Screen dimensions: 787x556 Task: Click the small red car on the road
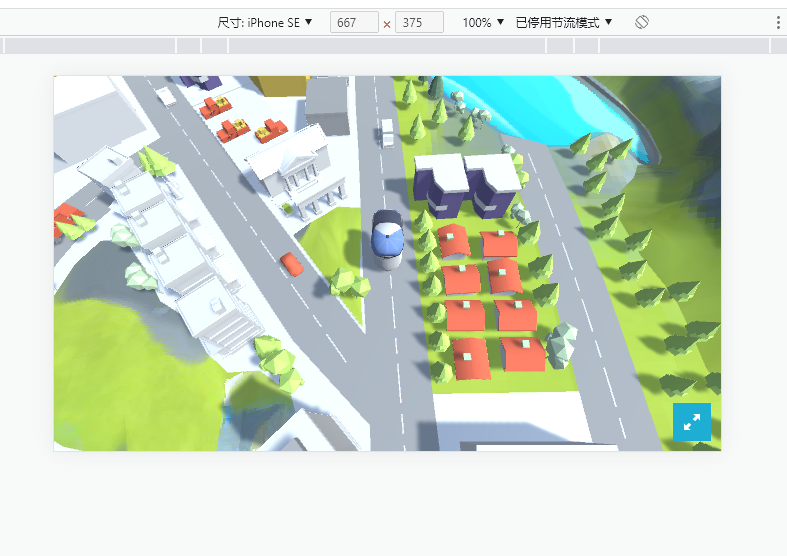click(292, 264)
